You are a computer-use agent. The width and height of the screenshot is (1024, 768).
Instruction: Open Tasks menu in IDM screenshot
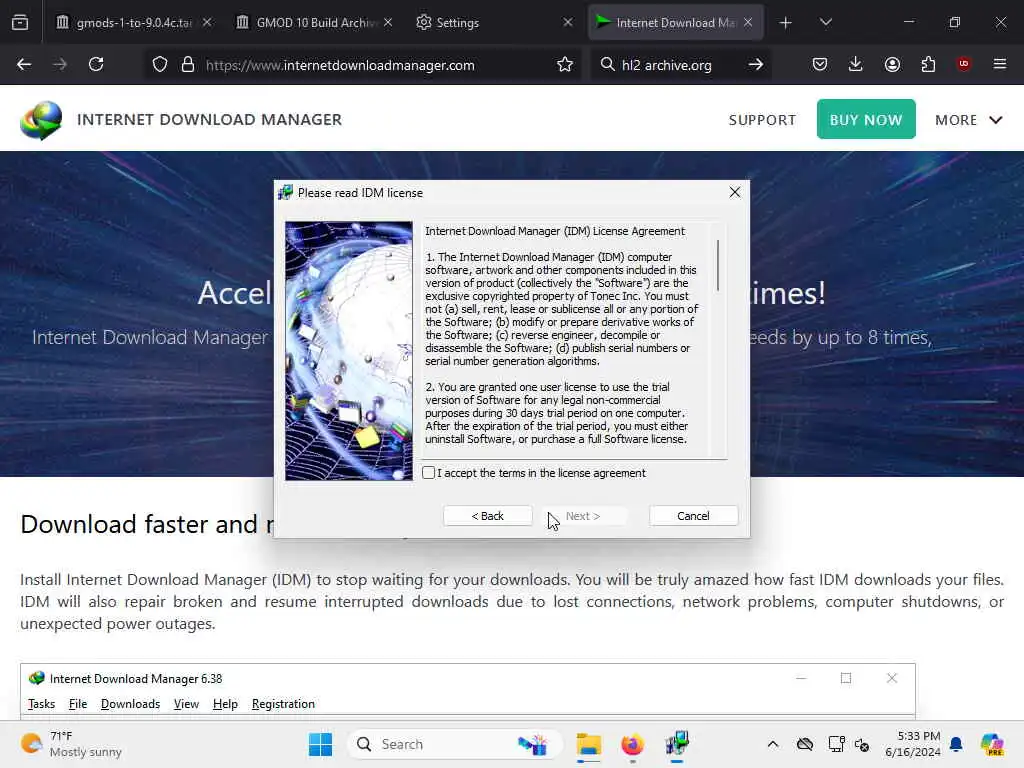(x=41, y=704)
